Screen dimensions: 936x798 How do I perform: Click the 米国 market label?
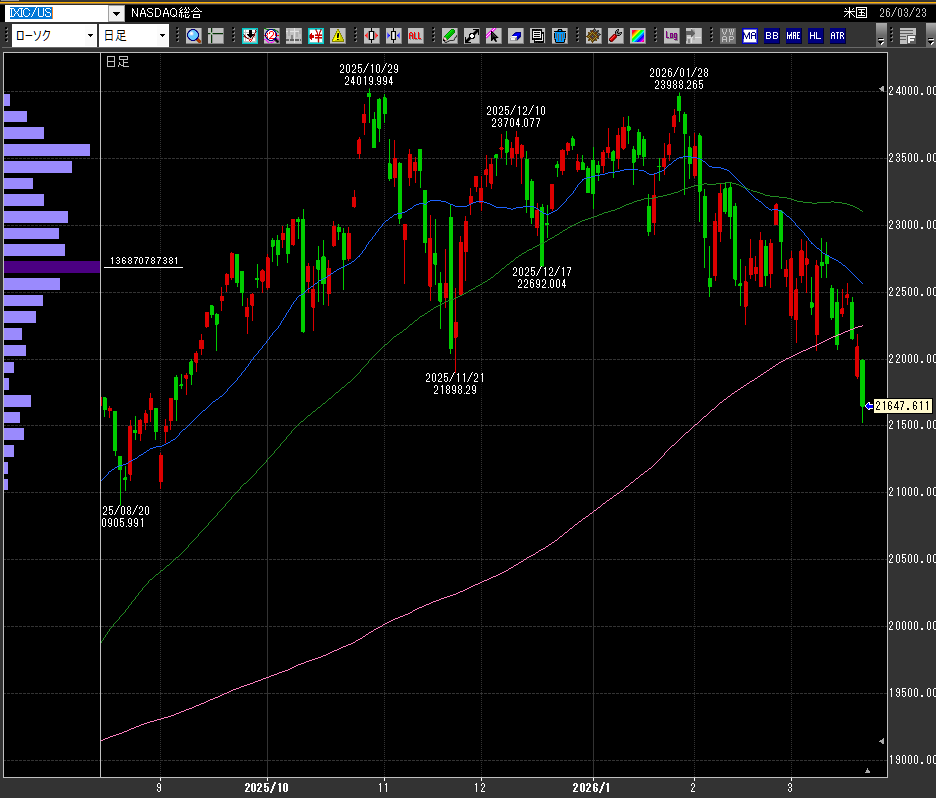coord(855,13)
